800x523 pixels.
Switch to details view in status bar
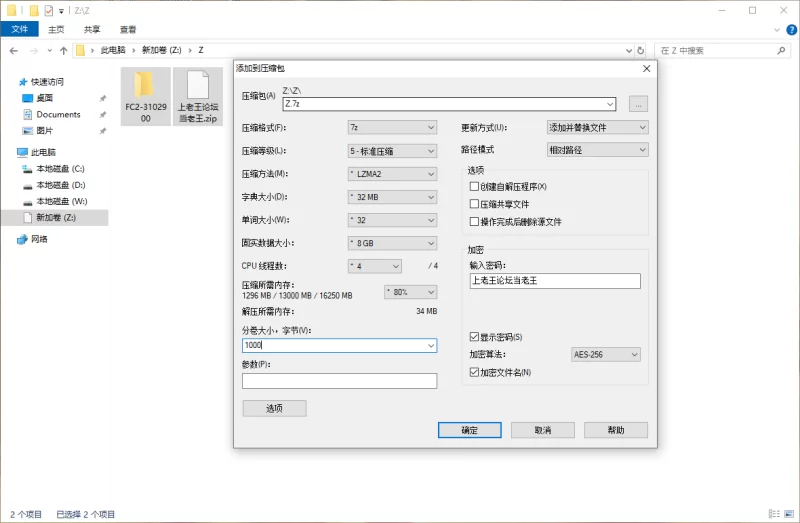pyautogui.click(x=774, y=514)
